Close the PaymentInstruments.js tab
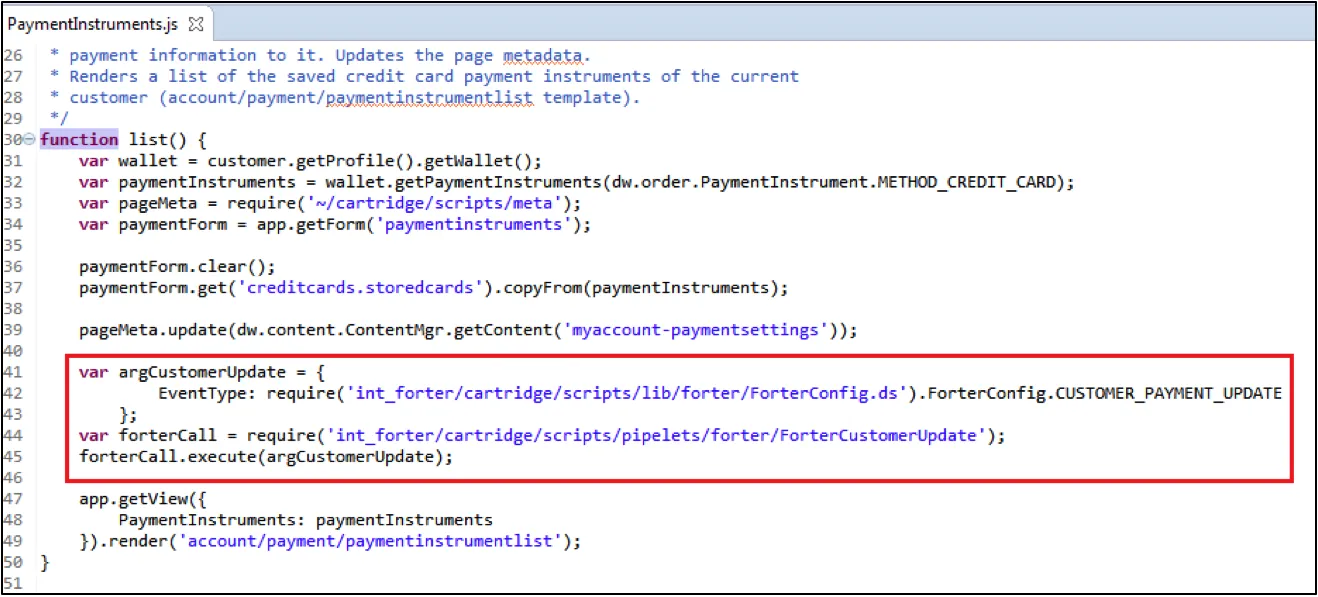This screenshot has height=597, width=1318. (x=195, y=24)
